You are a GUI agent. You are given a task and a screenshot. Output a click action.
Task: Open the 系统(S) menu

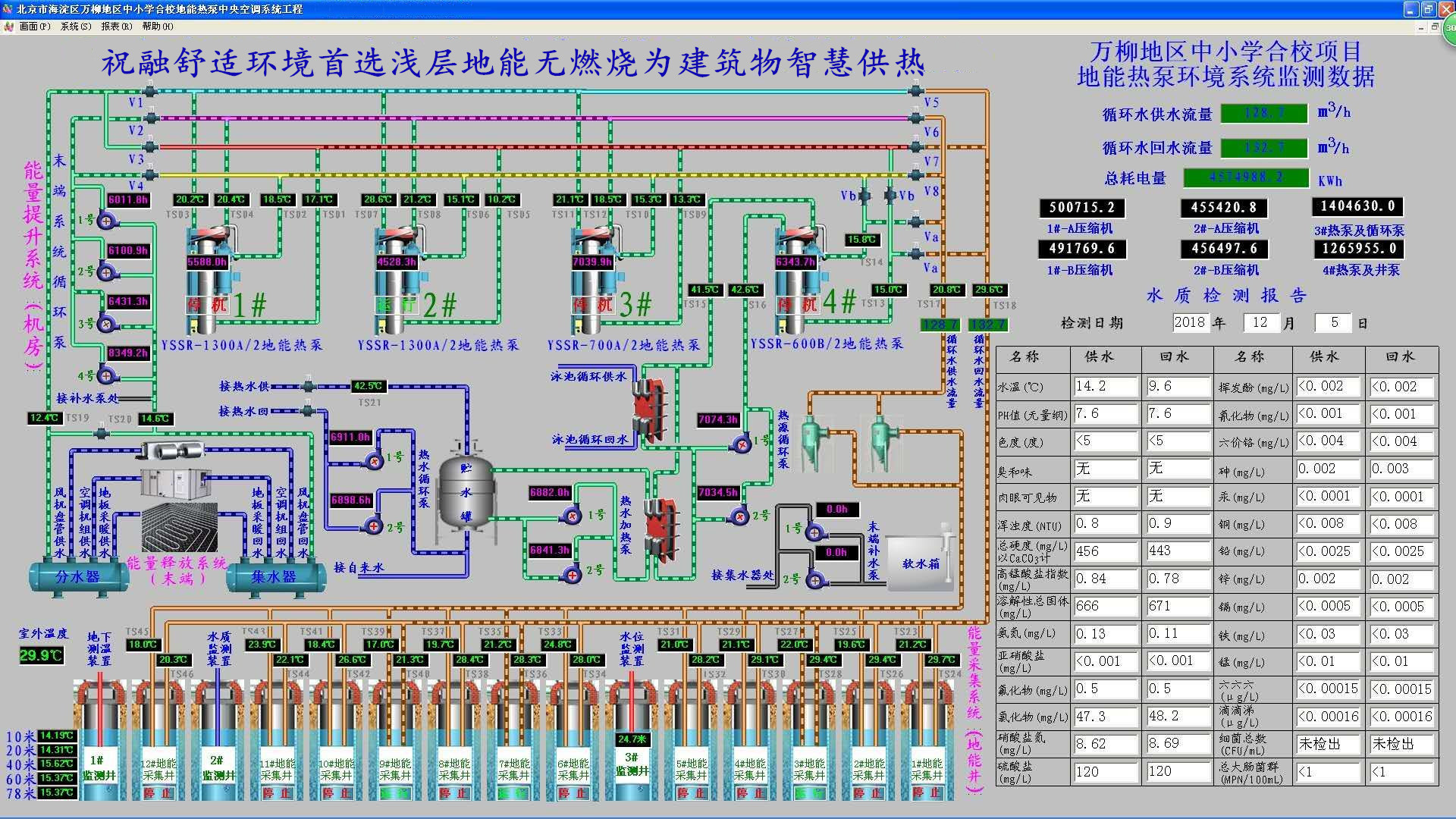tap(76, 25)
